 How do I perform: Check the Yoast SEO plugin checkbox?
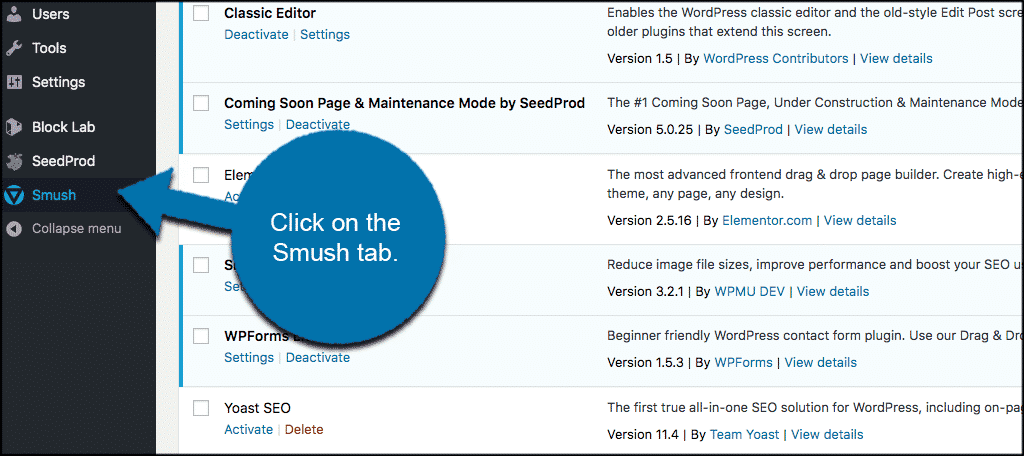[201, 407]
